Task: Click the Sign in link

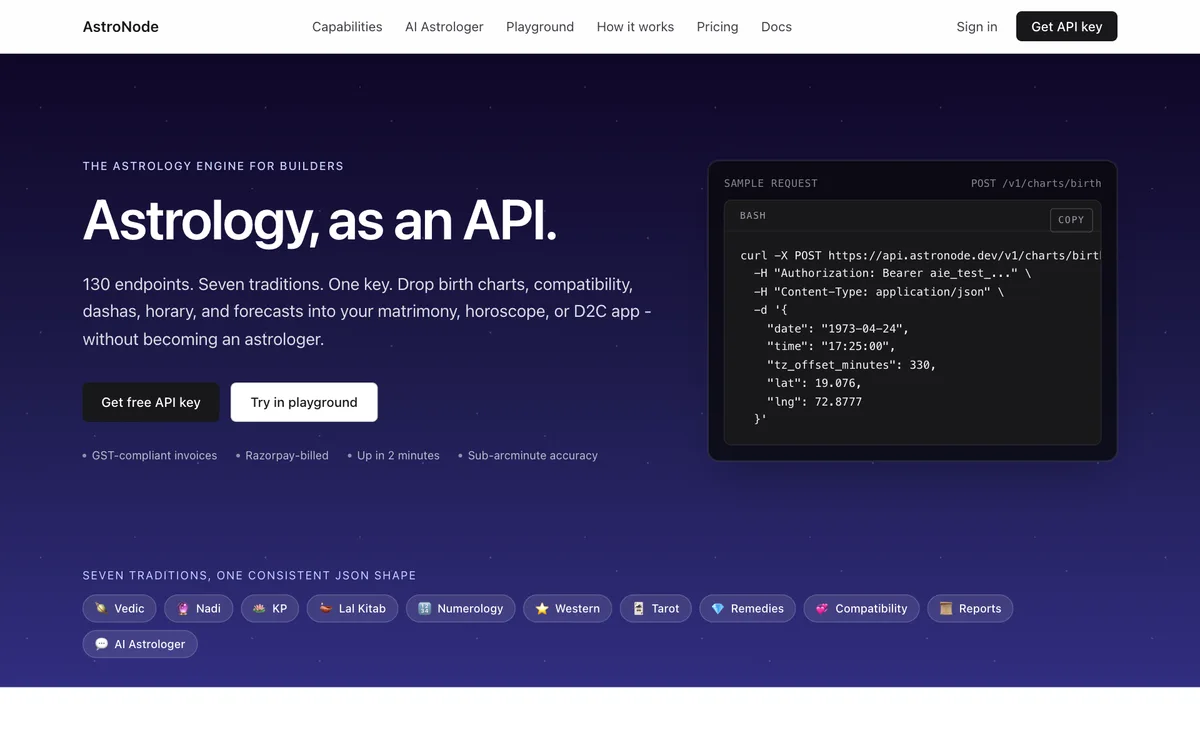Action: point(977,27)
